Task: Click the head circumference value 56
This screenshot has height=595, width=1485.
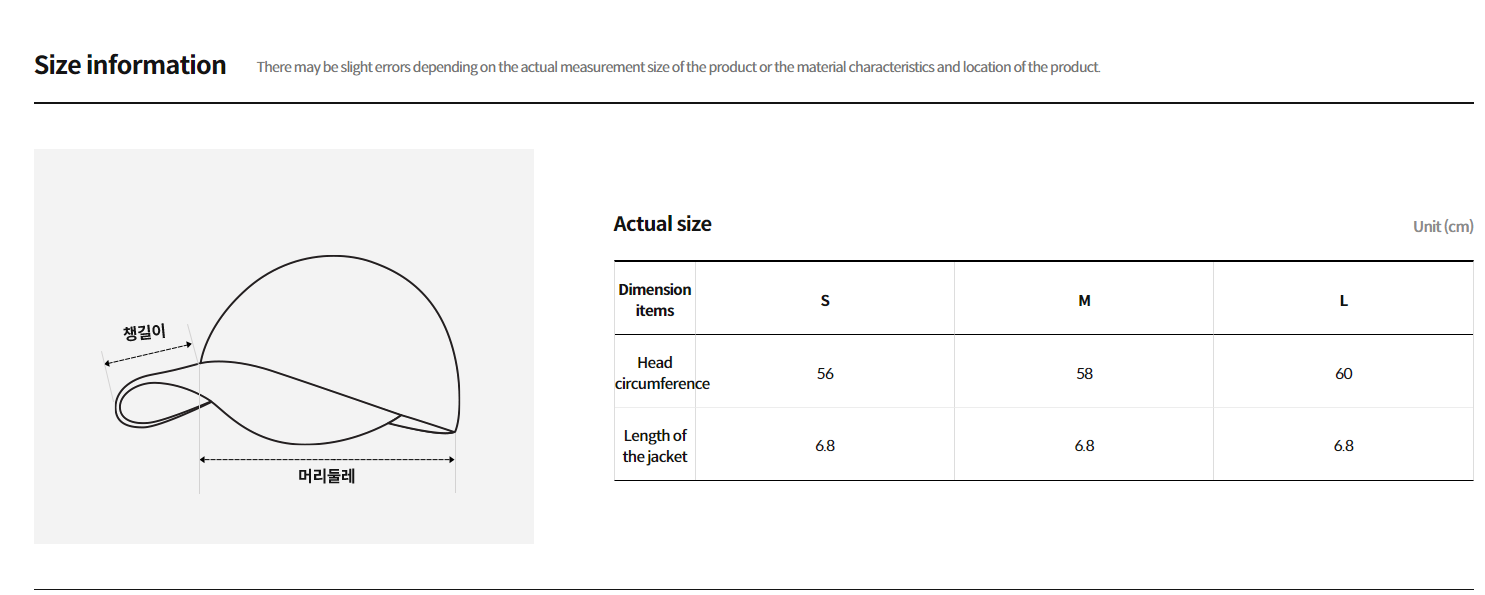Action: point(825,373)
